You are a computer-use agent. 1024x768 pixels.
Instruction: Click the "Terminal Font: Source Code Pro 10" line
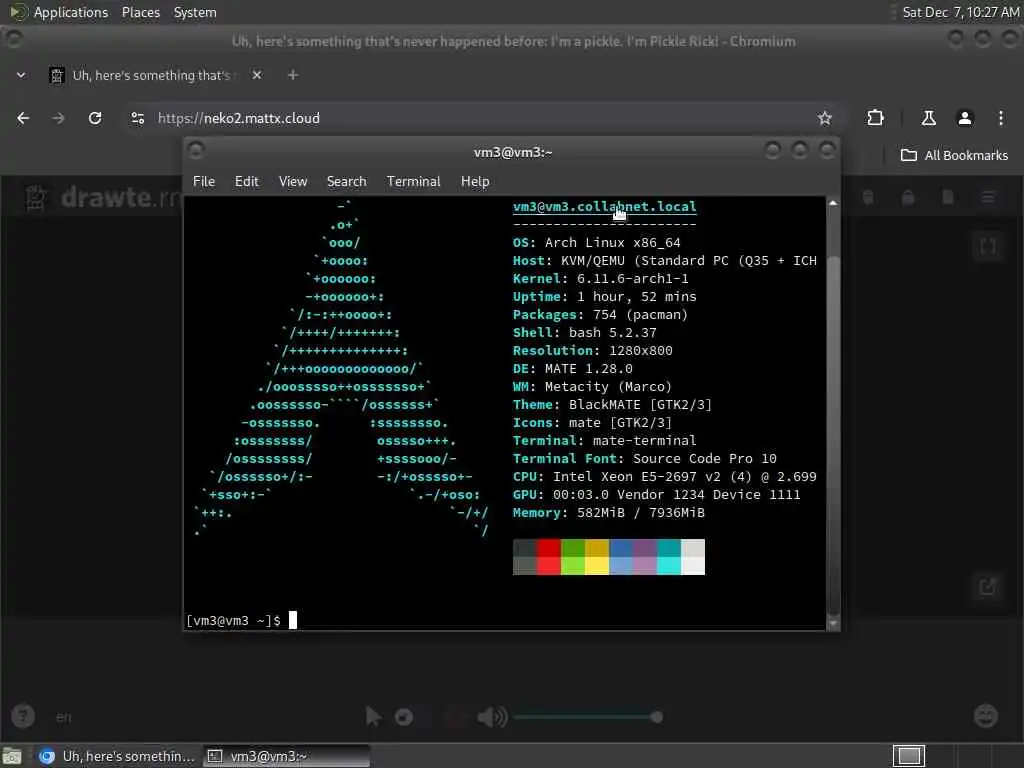pos(645,458)
